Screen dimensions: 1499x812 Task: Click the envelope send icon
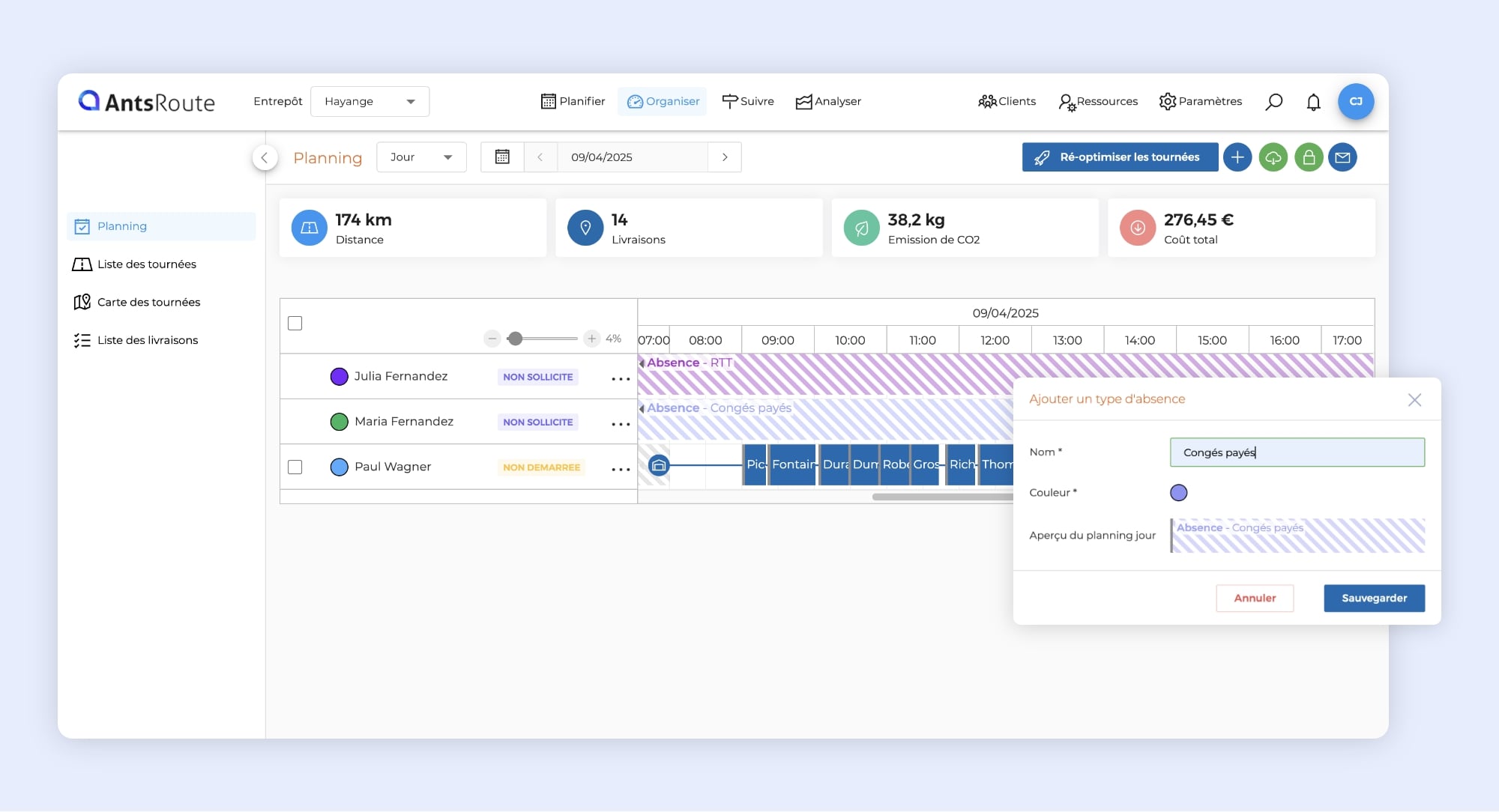[1342, 157]
